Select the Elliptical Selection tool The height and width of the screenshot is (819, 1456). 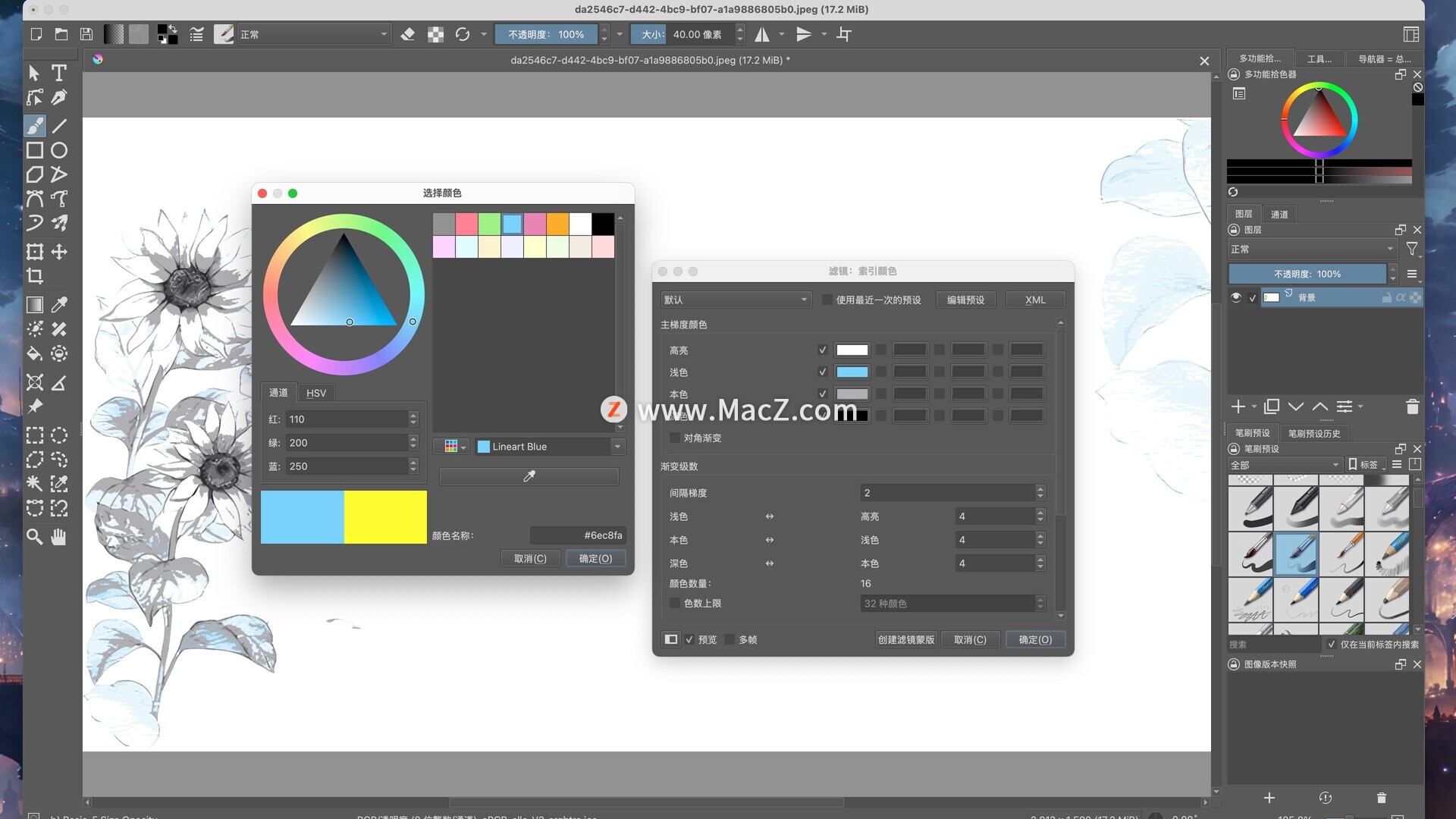[x=59, y=435]
